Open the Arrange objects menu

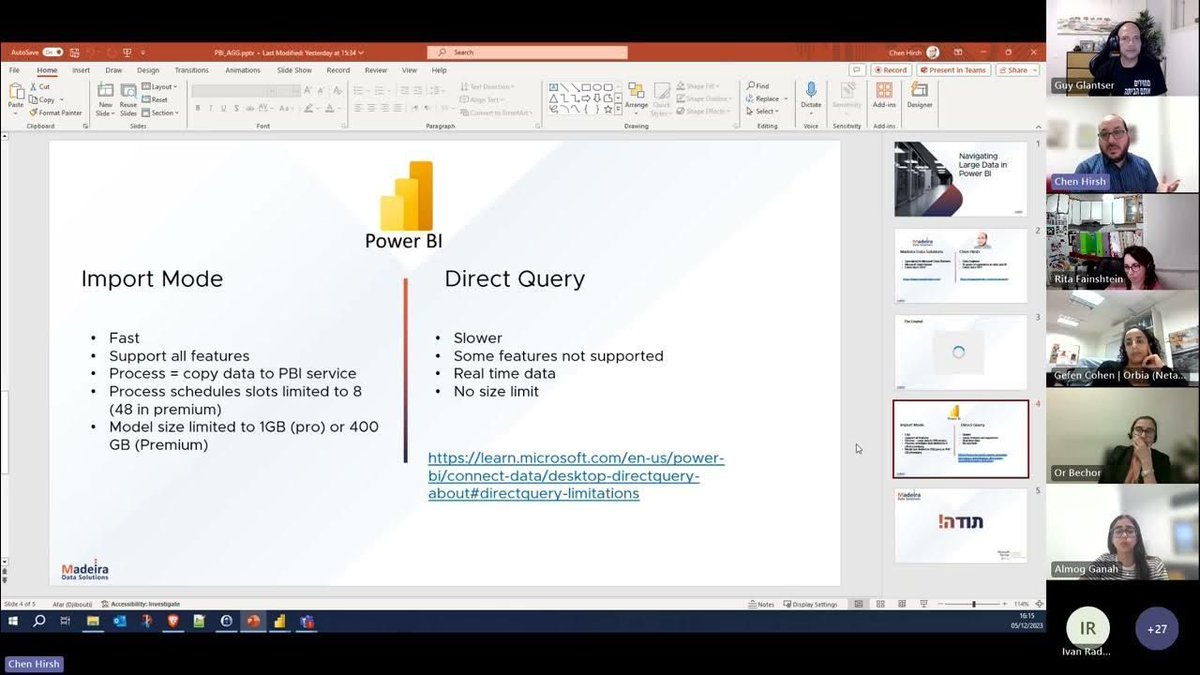point(635,98)
